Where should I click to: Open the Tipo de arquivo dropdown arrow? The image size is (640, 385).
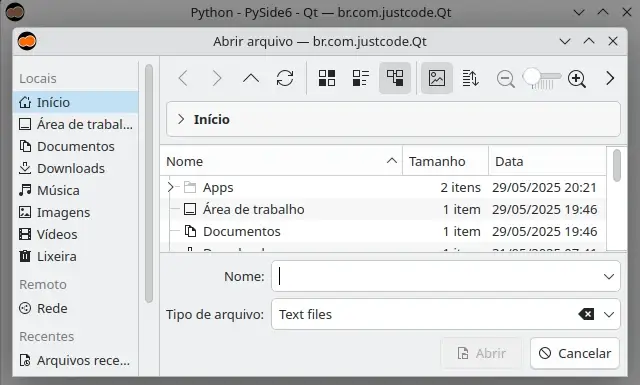tap(609, 314)
